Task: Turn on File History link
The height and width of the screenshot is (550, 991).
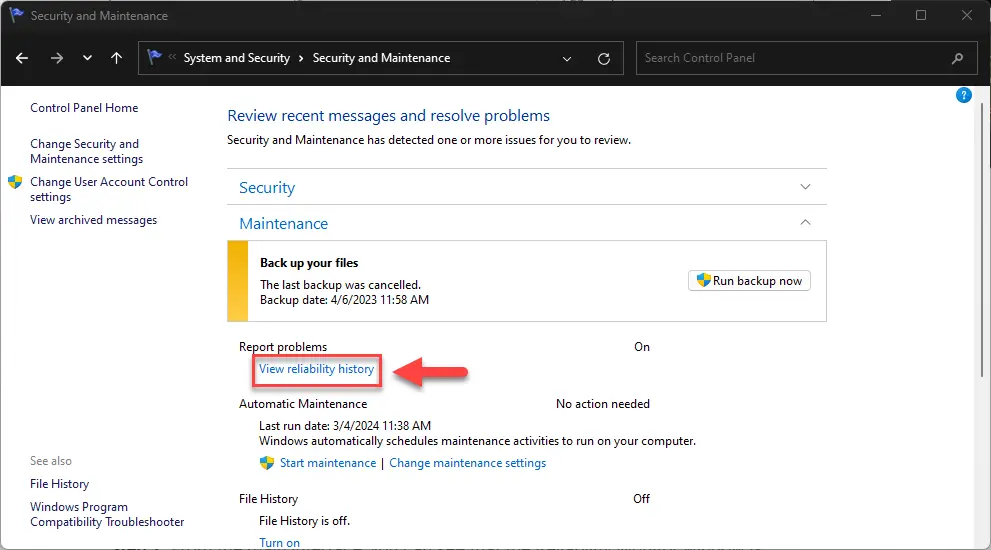Action: [279, 543]
